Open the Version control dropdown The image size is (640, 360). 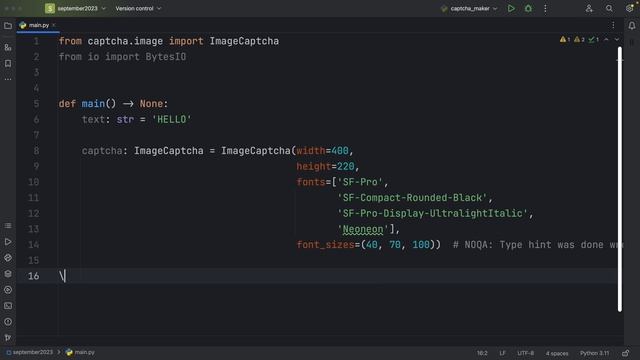138,8
